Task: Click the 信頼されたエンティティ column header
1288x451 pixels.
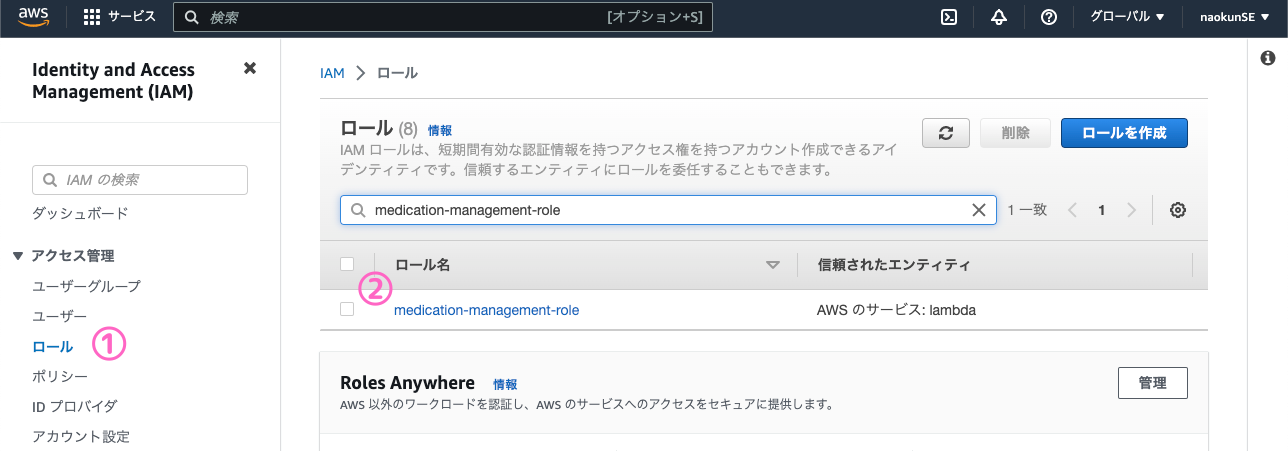Action: pos(894,265)
